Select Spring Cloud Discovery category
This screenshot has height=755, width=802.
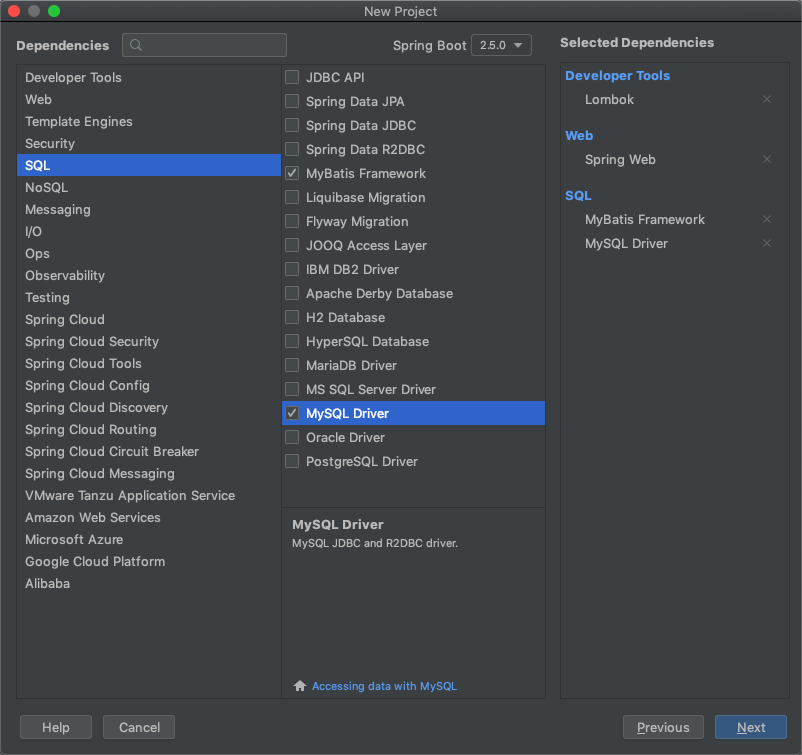coord(149,407)
